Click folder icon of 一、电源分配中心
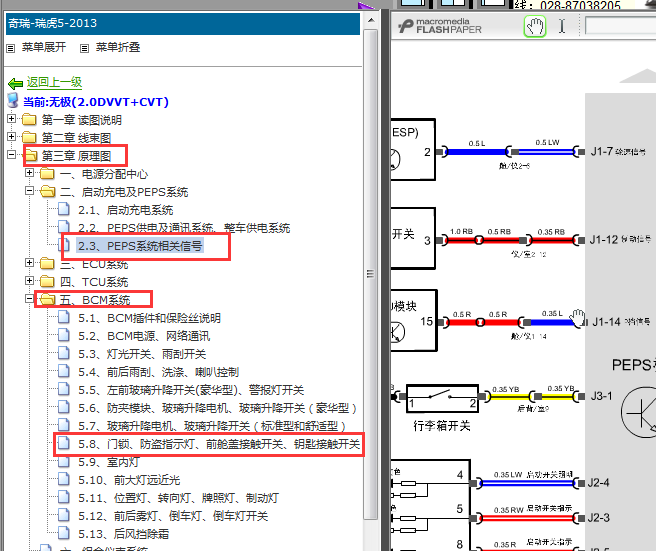Image resolution: width=656 pixels, height=551 pixels. (47, 173)
